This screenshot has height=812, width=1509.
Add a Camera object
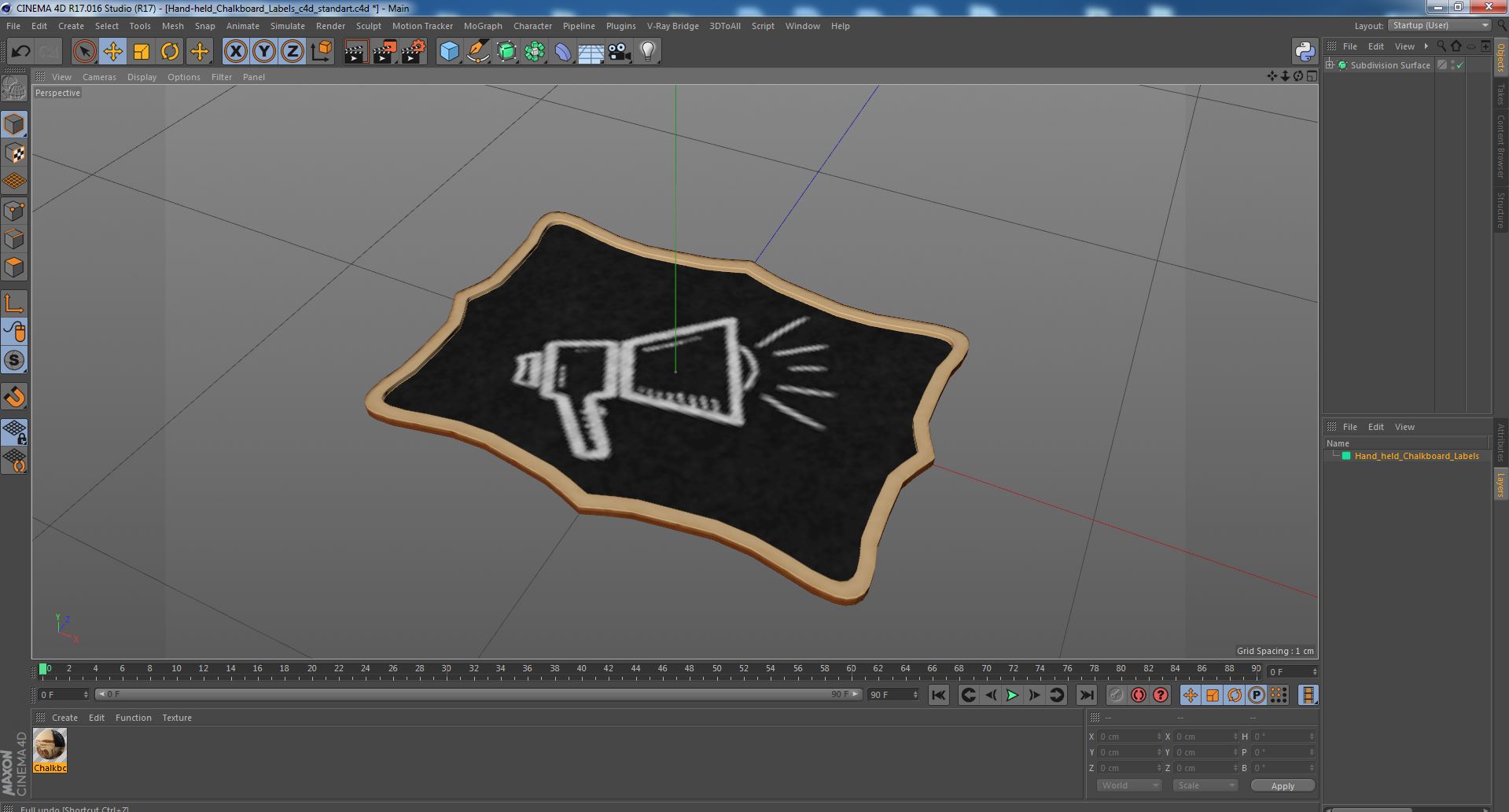pyautogui.click(x=619, y=52)
